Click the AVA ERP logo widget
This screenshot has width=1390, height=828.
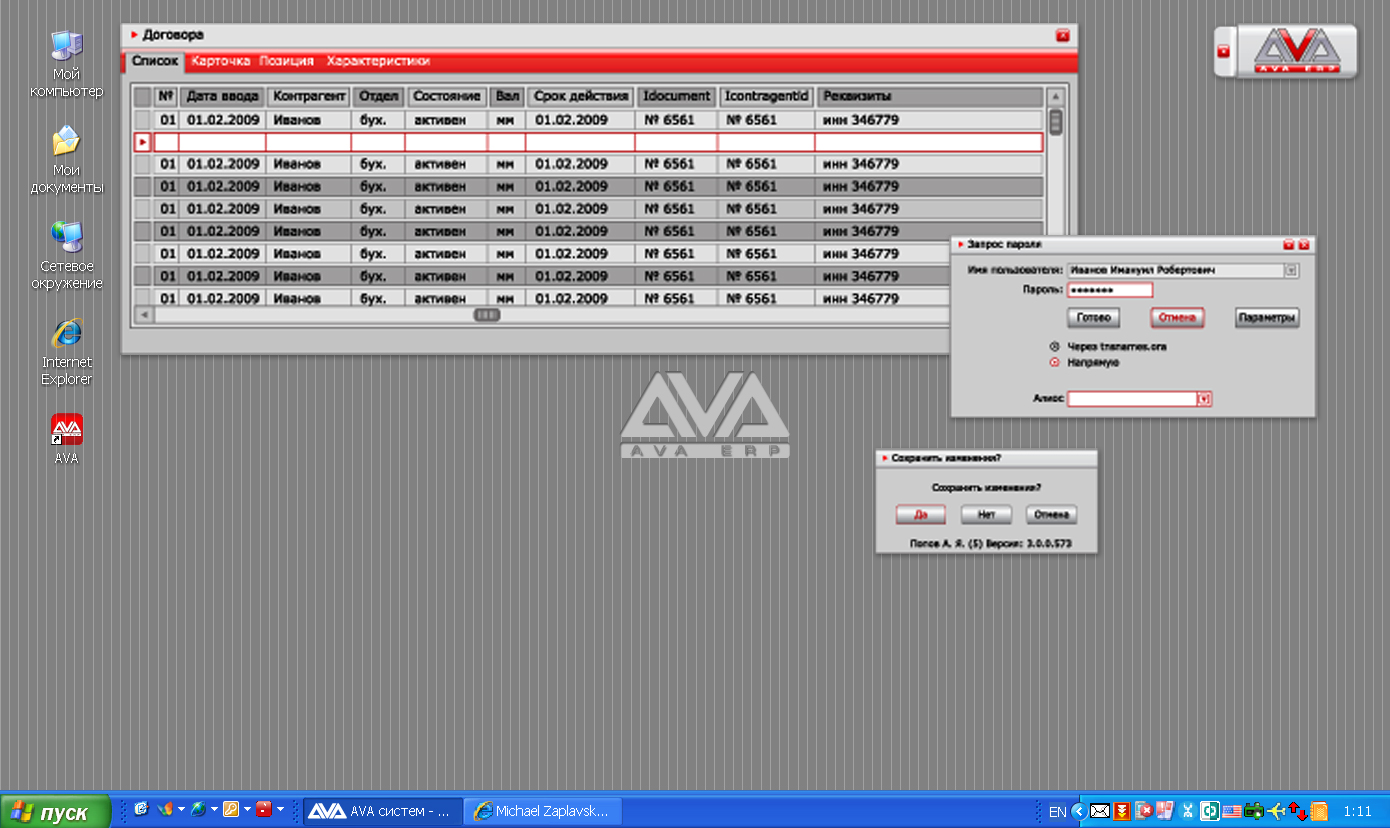(x=1297, y=50)
